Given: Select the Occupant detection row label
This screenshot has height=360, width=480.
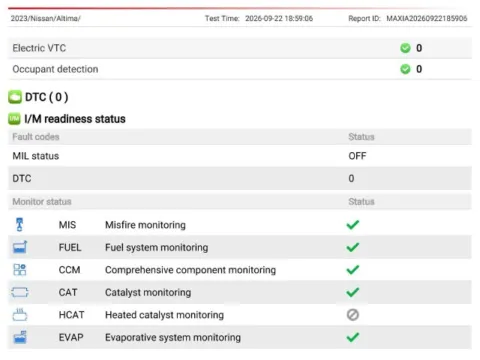Looking at the screenshot, I should click(55, 69).
